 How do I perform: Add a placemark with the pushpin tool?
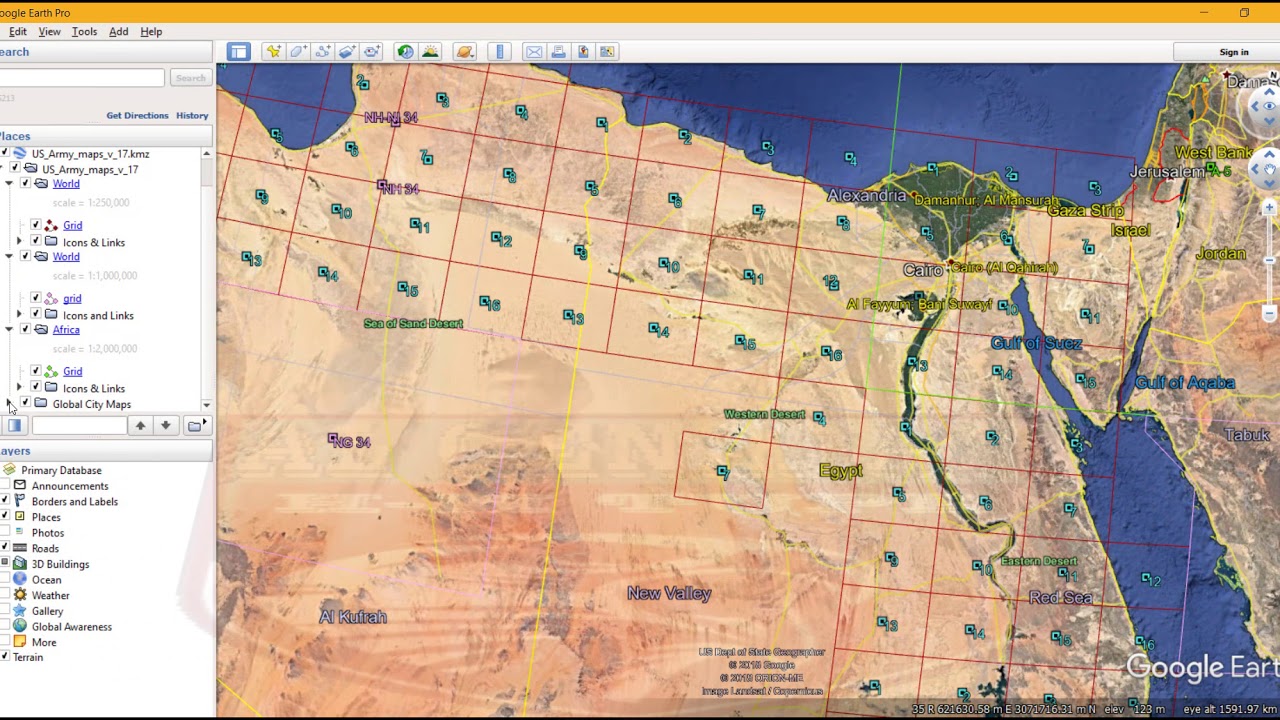point(273,52)
